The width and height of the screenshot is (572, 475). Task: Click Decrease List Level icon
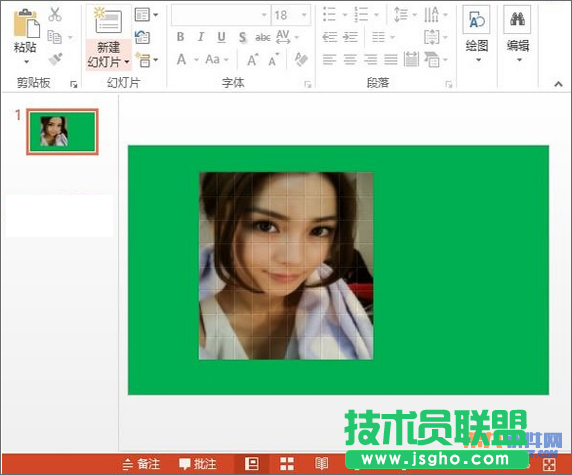coord(330,37)
